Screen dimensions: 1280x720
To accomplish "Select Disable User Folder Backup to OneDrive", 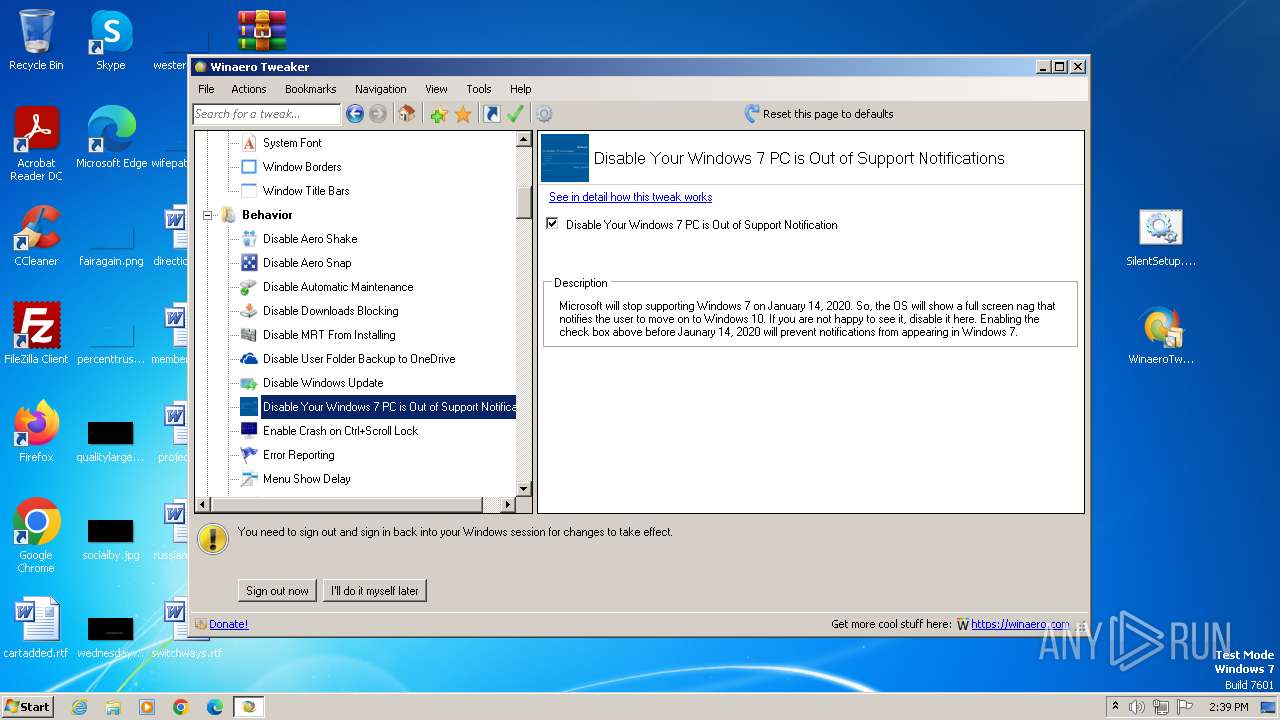I will (359, 359).
